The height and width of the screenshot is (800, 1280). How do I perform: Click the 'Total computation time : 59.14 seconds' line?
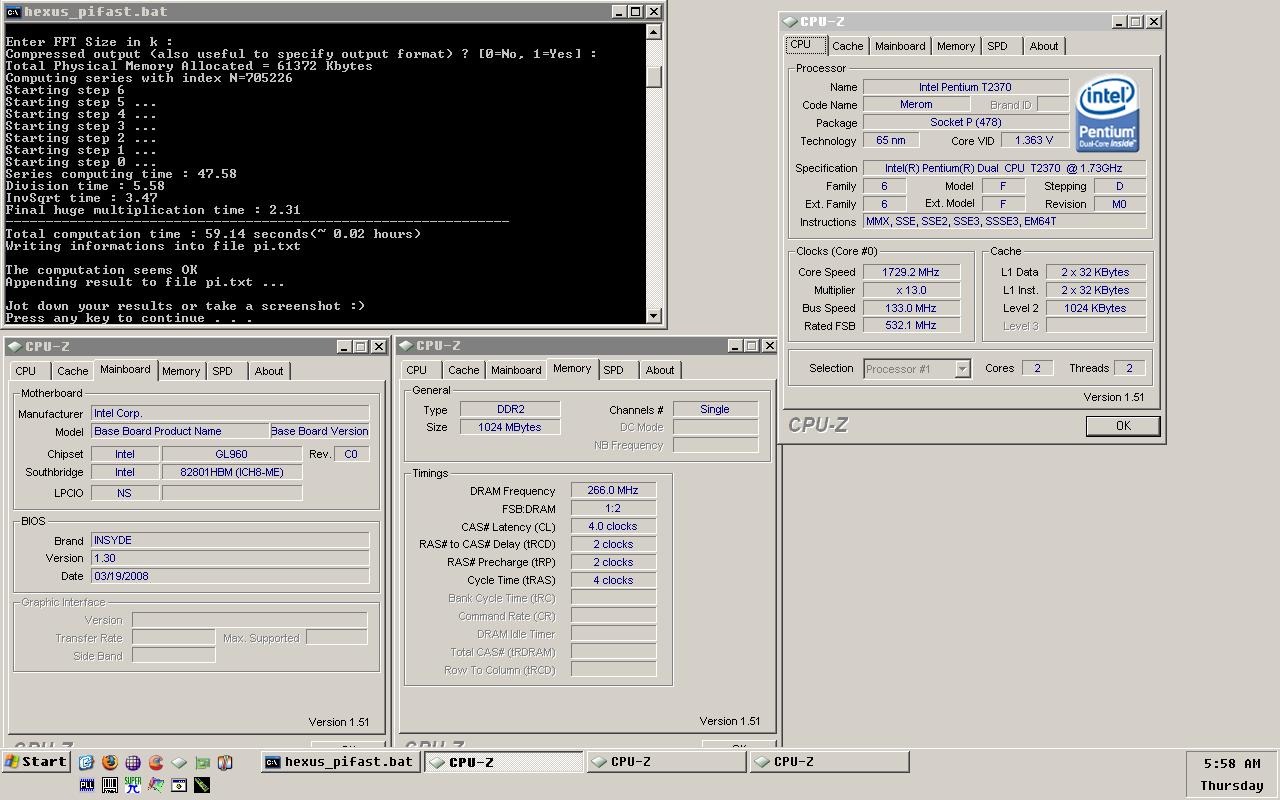tap(213, 234)
